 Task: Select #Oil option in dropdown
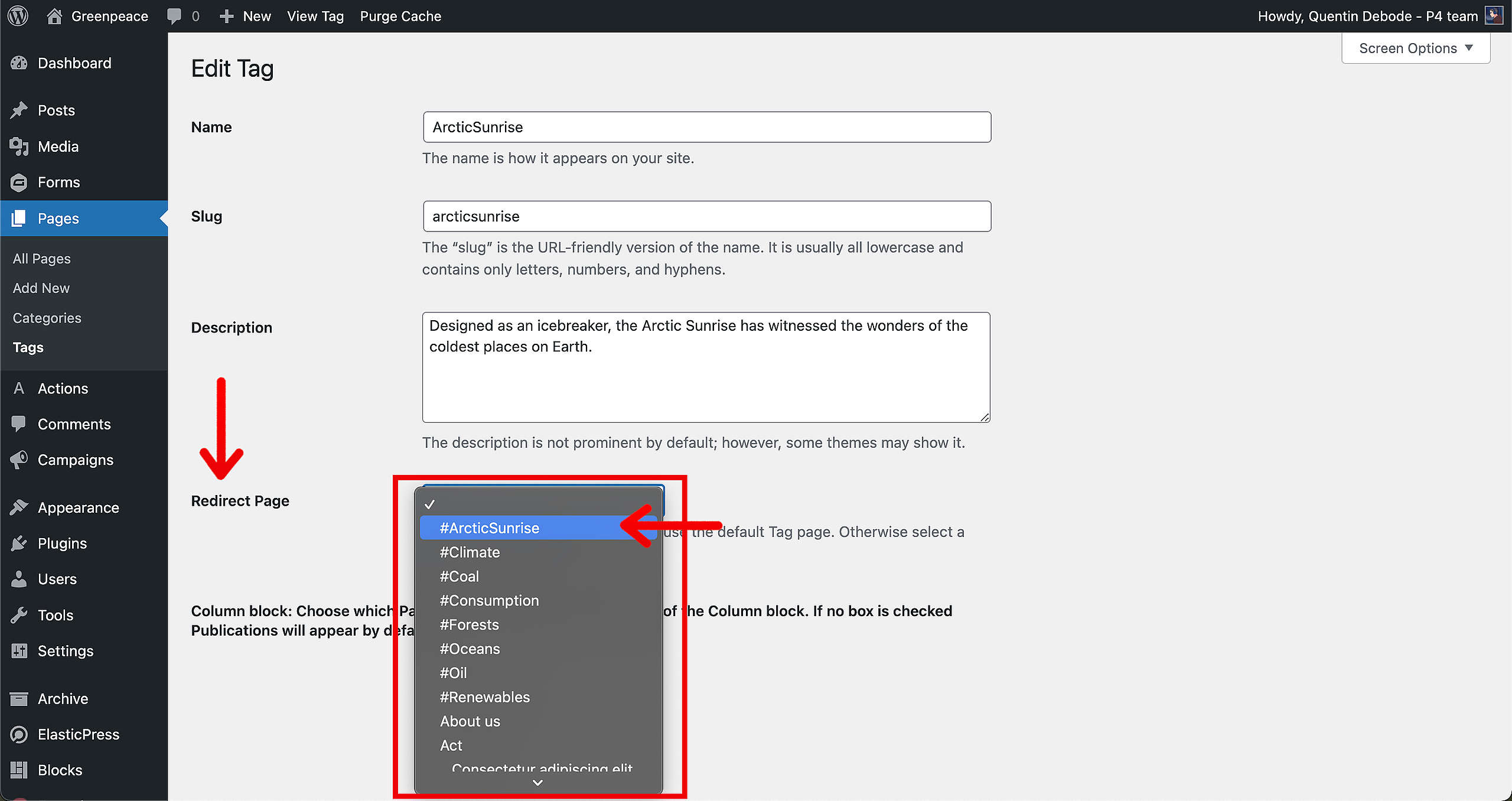(x=538, y=673)
